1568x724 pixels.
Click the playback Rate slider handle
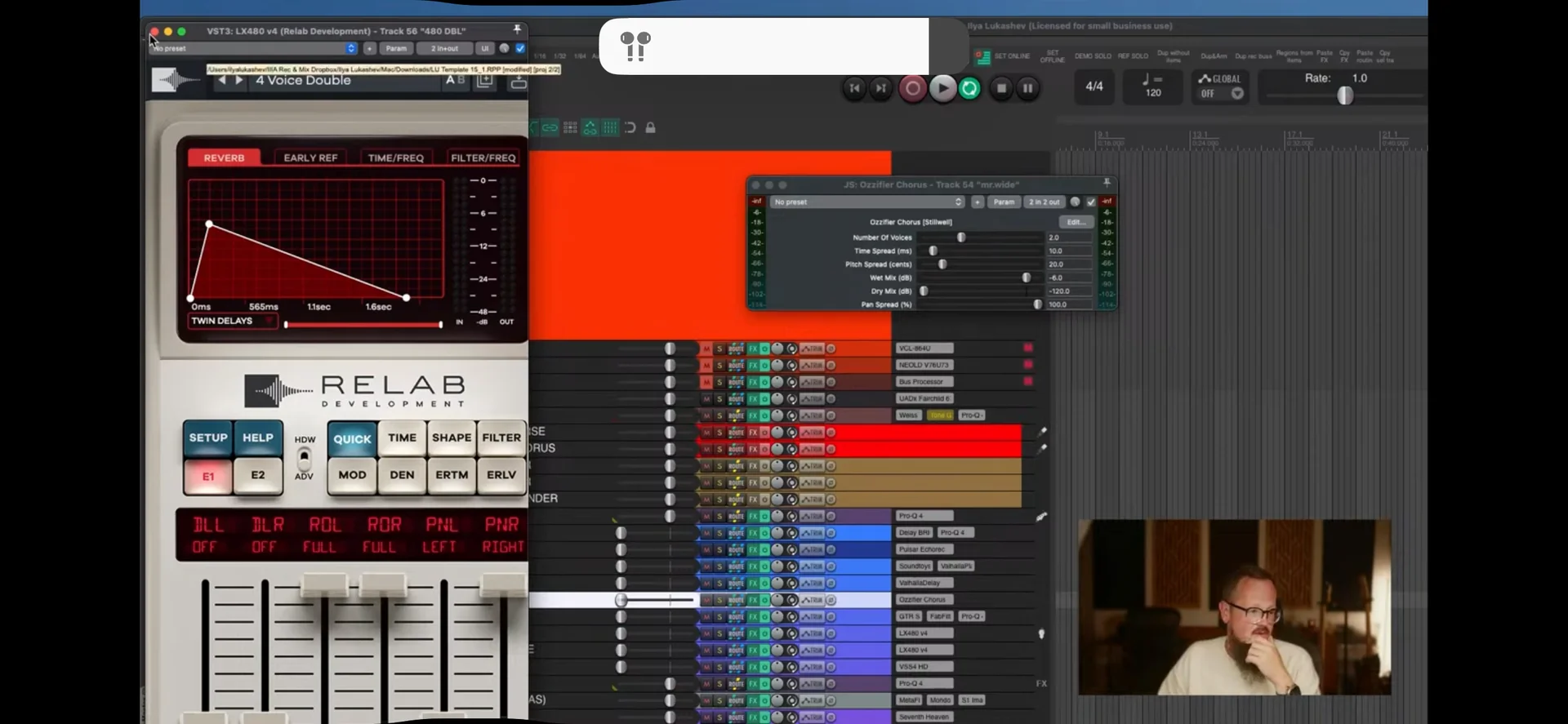1344,95
